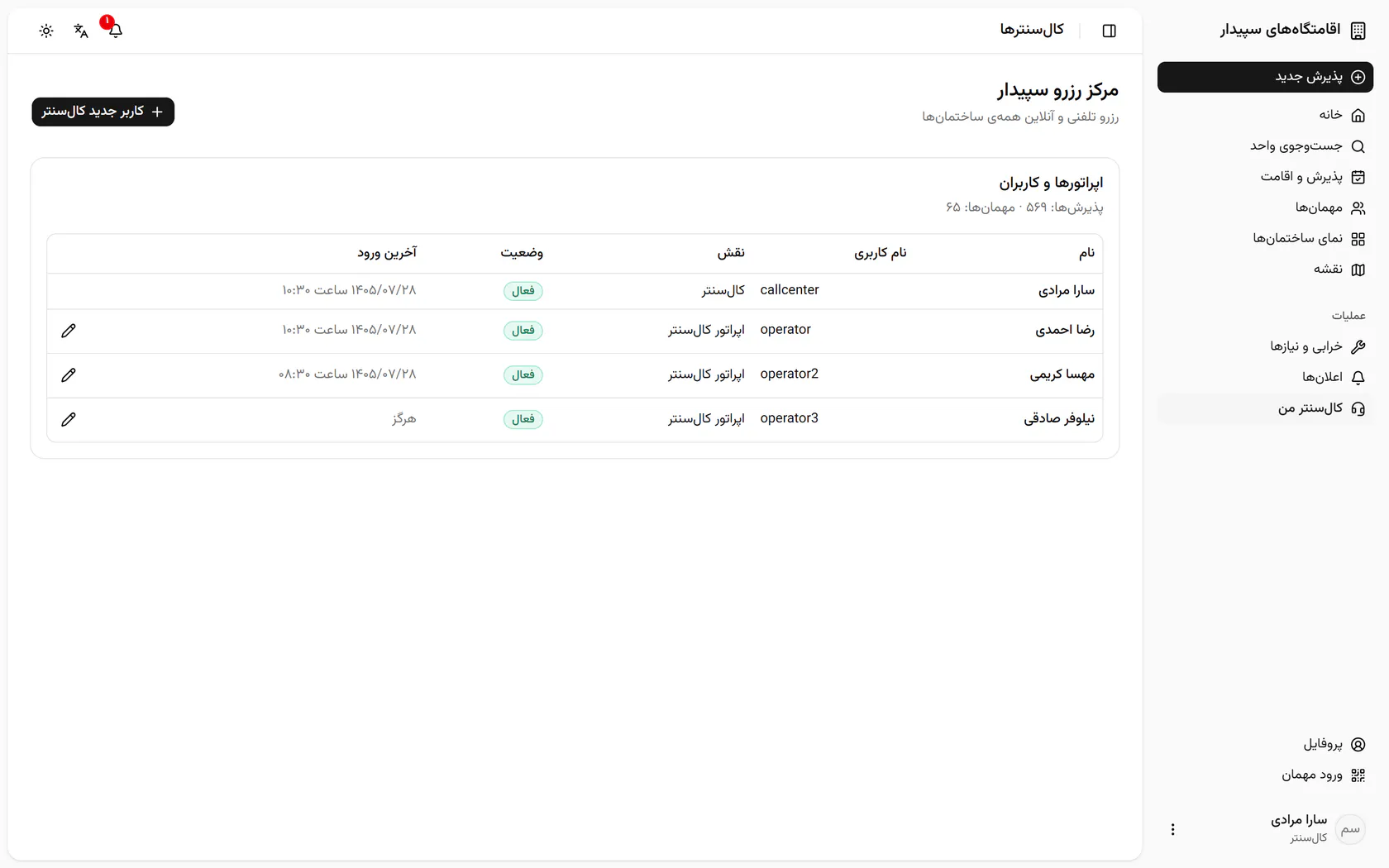Viewport: 1389px width, 868px height.
Task: Go to خانه in sidebar
Action: (x=1265, y=115)
